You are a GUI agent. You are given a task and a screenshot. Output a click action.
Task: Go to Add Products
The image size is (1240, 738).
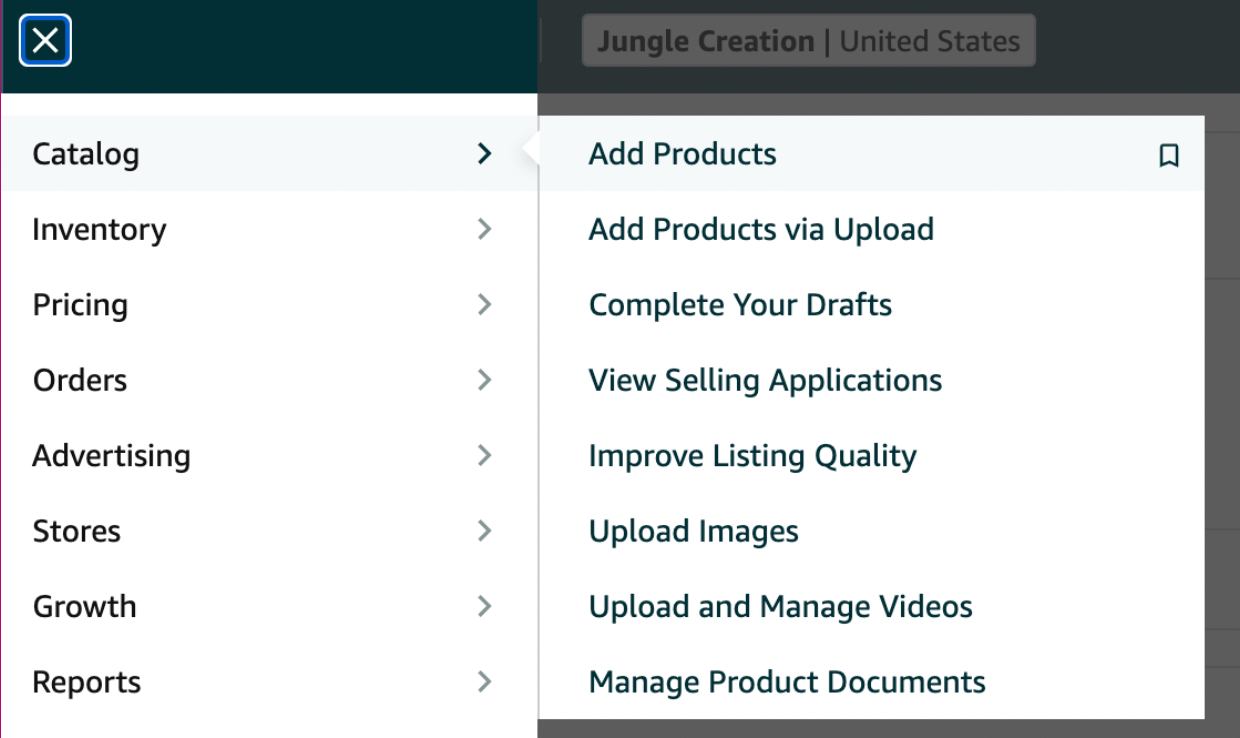[x=682, y=154]
